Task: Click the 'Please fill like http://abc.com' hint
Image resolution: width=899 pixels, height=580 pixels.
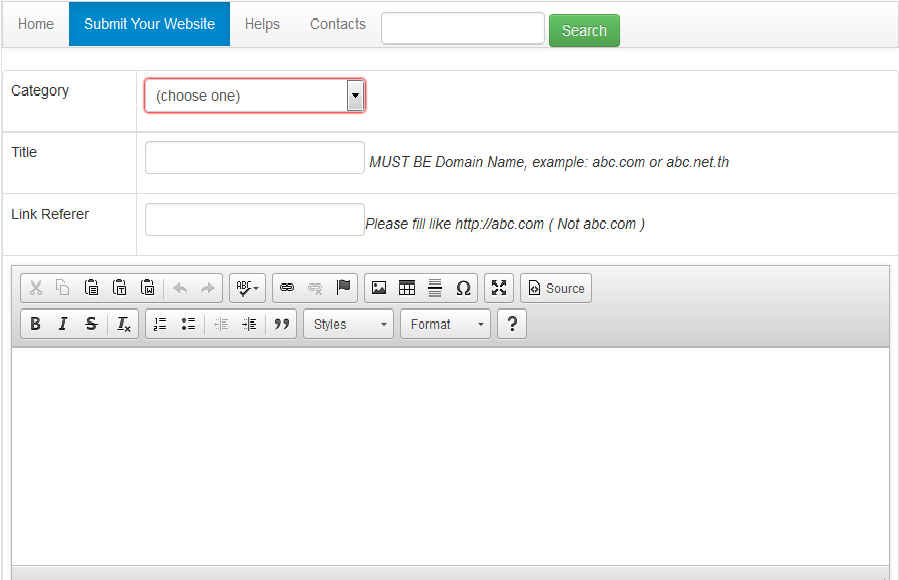Action: pyautogui.click(x=505, y=224)
